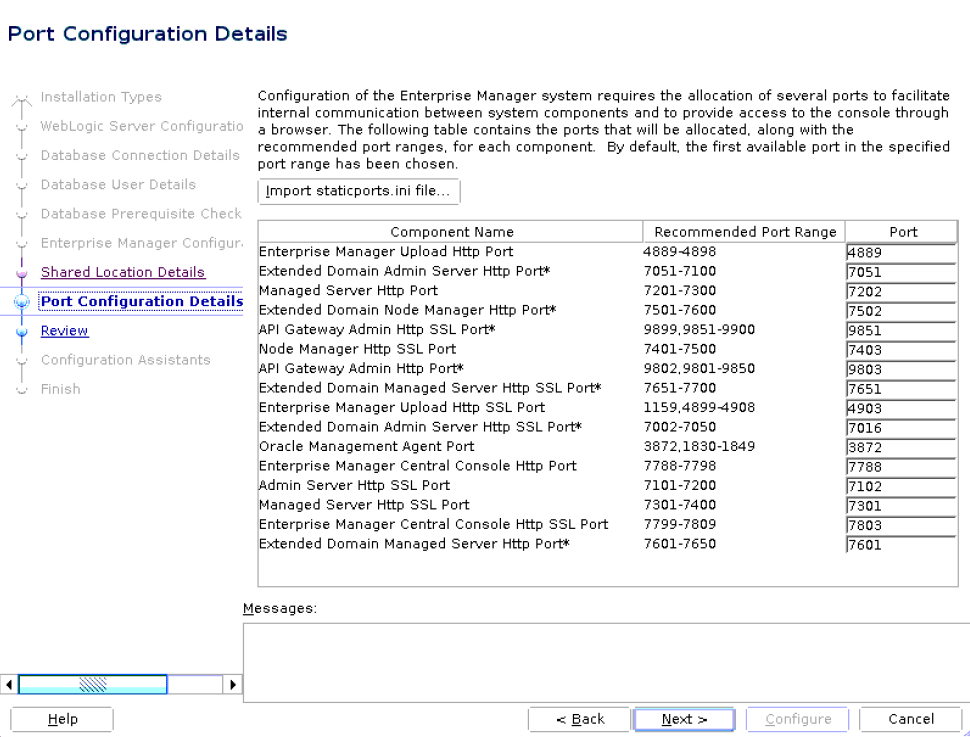Viewport: 970px width, 737px height.
Task: Edit the Oracle Management Agent Port value 3872
Action: click(899, 447)
